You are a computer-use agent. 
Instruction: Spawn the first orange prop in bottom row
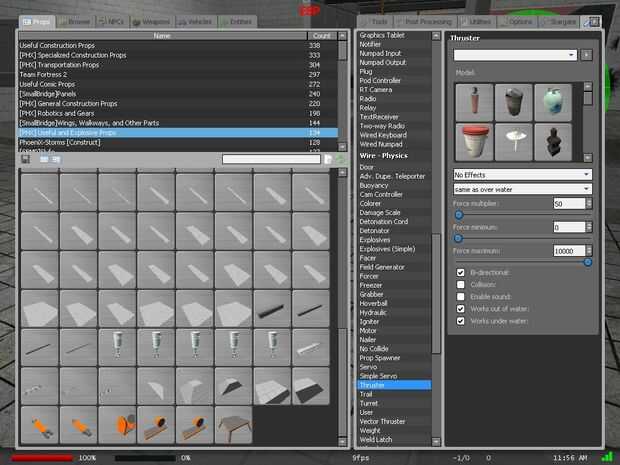(39, 427)
